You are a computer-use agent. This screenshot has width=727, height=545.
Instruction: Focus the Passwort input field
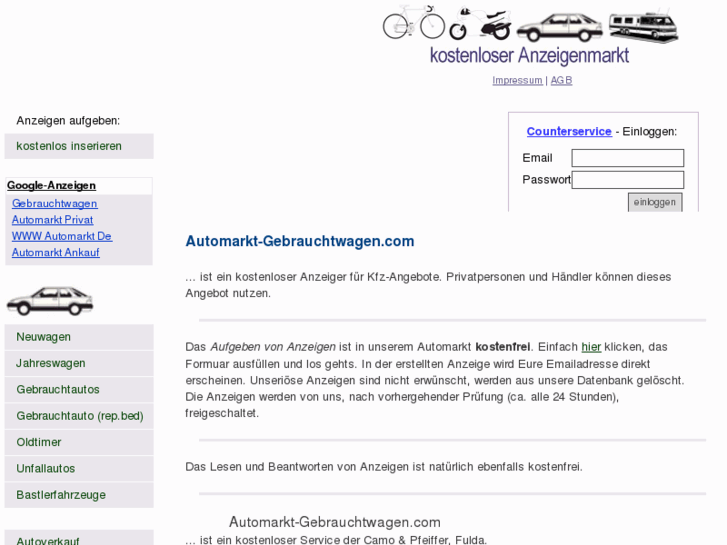point(627,180)
